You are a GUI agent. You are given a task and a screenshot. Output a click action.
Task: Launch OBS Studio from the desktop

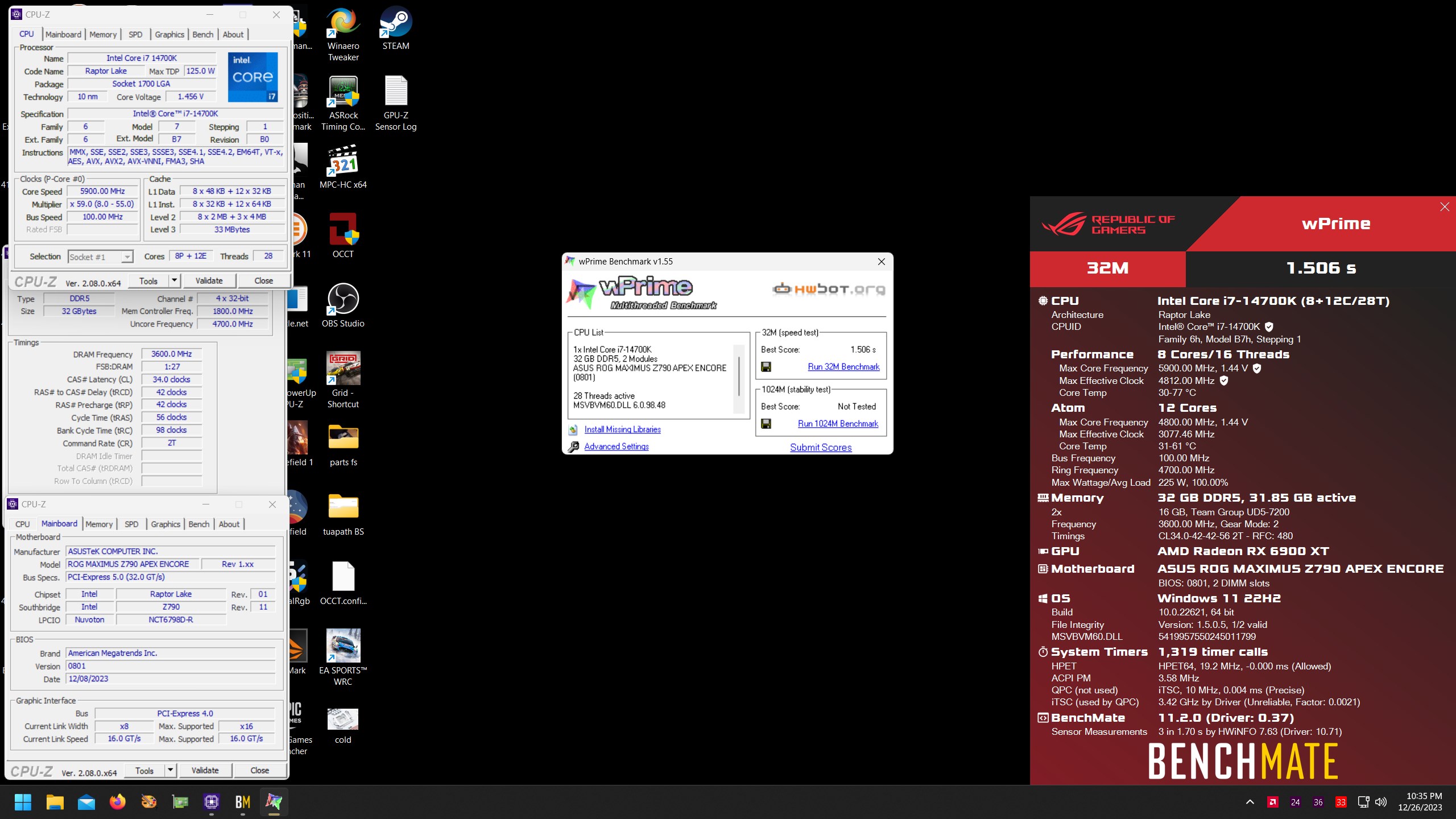343,305
